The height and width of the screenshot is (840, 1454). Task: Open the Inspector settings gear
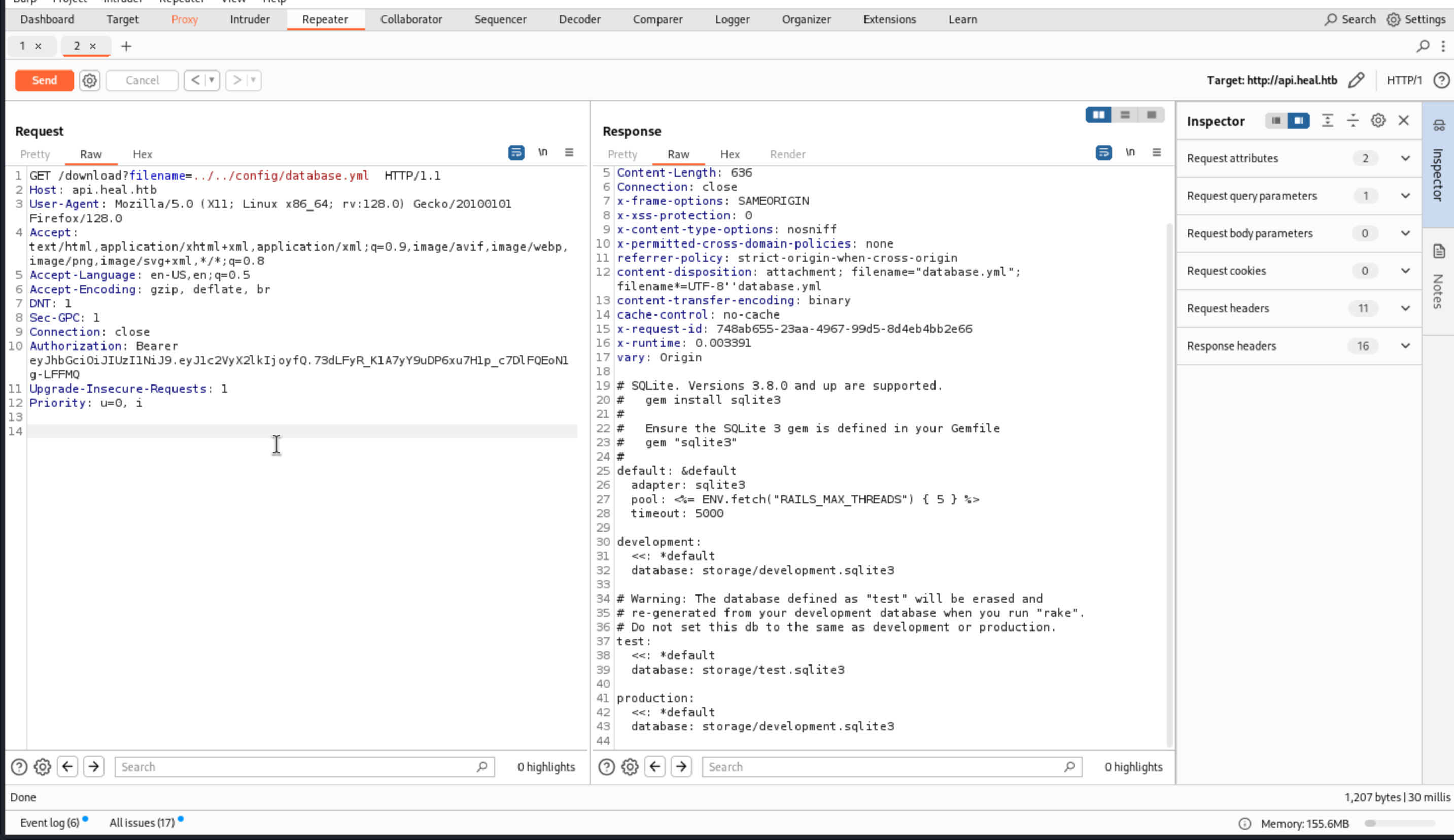(1378, 121)
